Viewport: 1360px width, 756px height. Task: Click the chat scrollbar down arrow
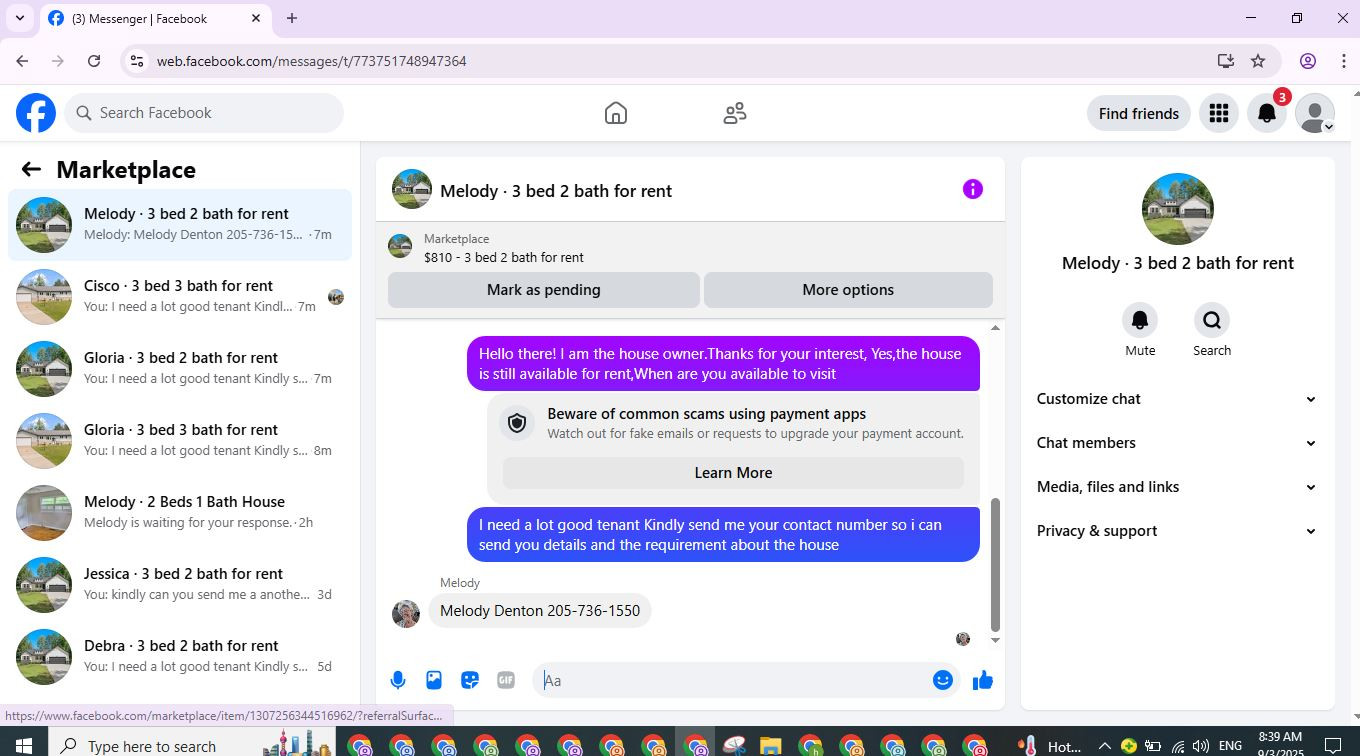click(x=995, y=640)
